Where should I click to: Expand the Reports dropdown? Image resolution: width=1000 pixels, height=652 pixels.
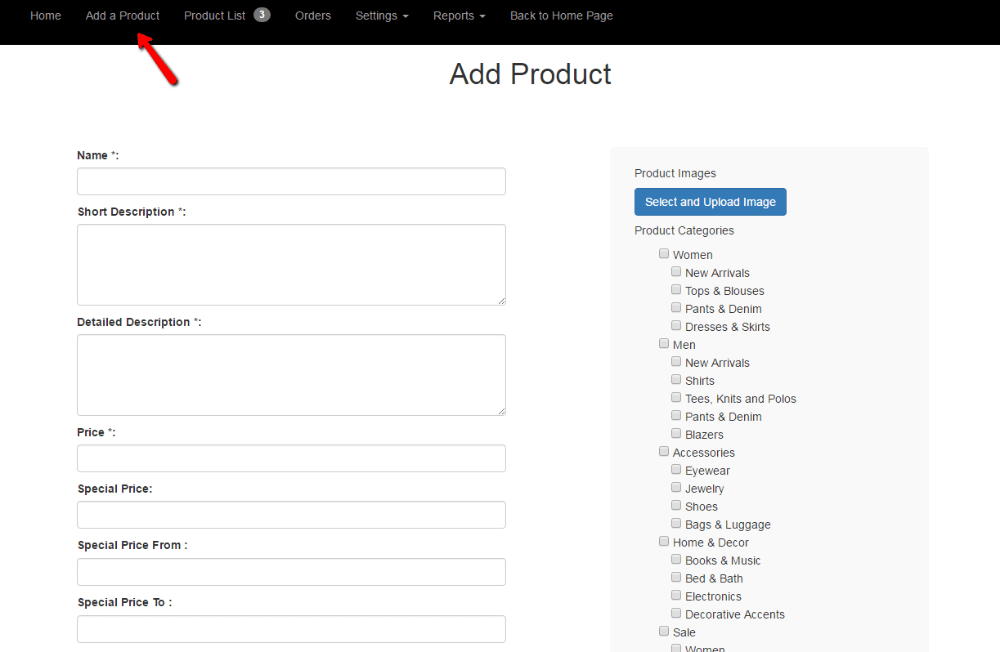[x=459, y=16]
